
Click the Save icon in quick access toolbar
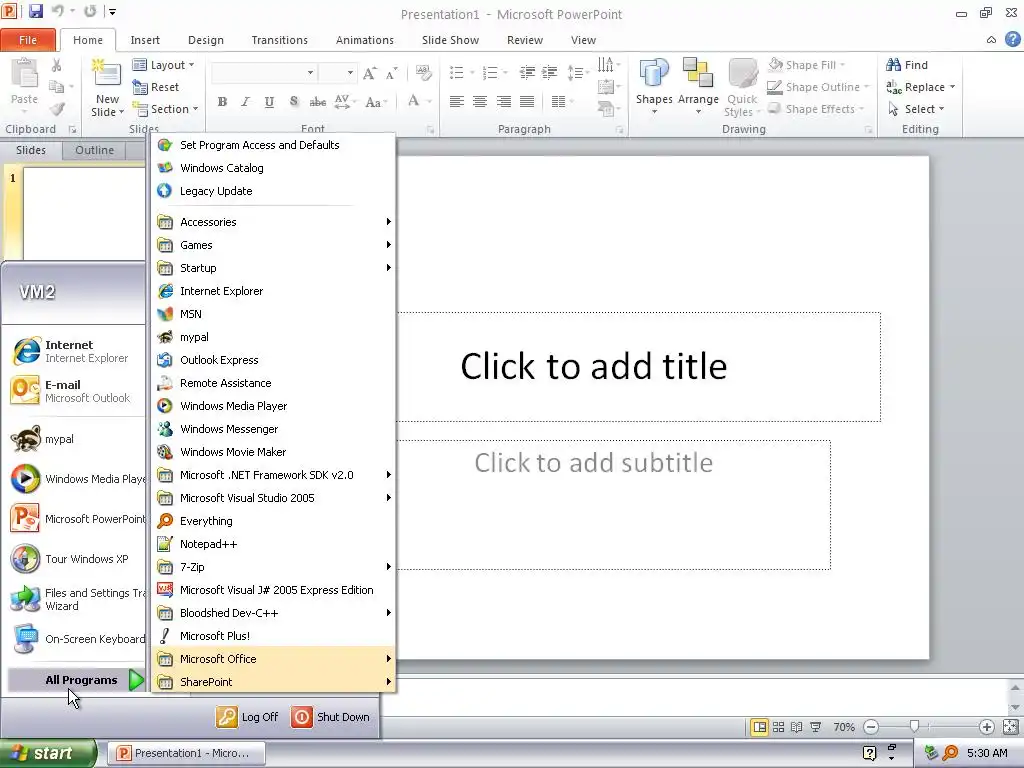click(x=35, y=11)
